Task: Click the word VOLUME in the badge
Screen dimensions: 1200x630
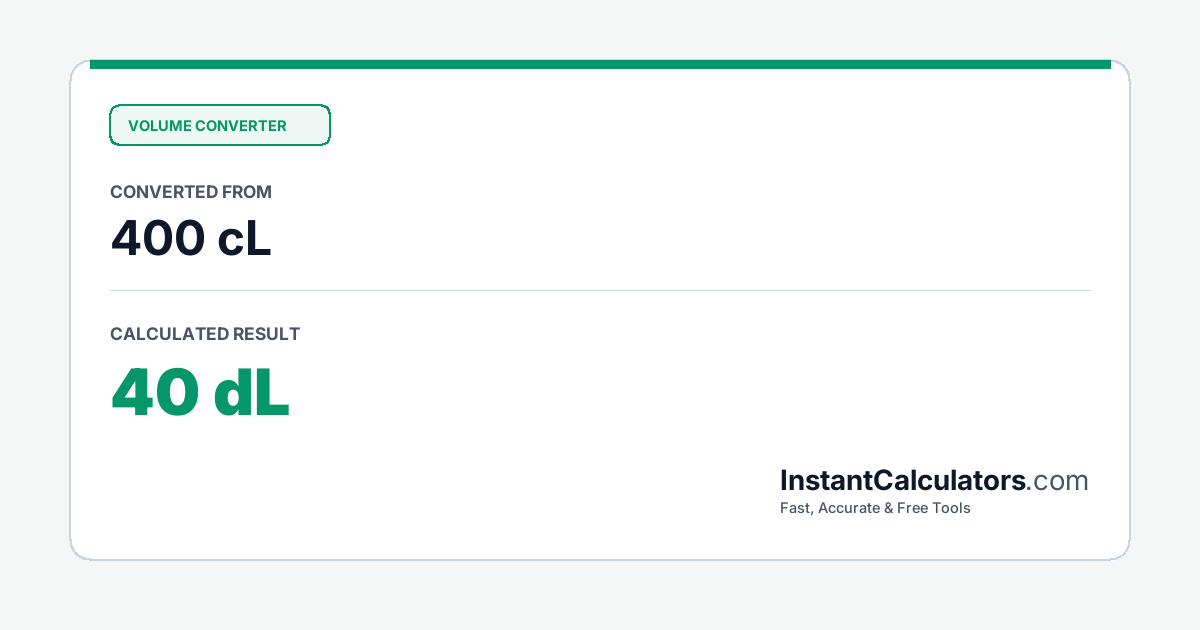Action: point(159,126)
